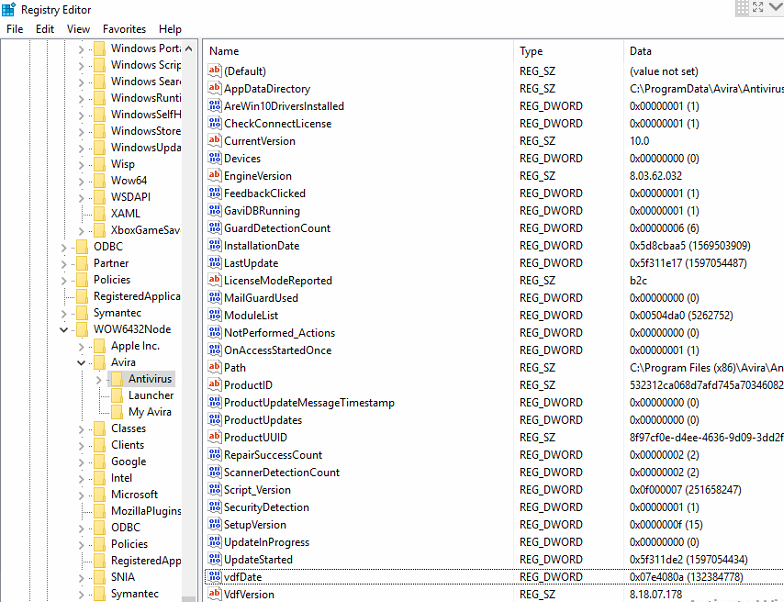
Task: Expand the Classes key
Action: tap(82, 428)
